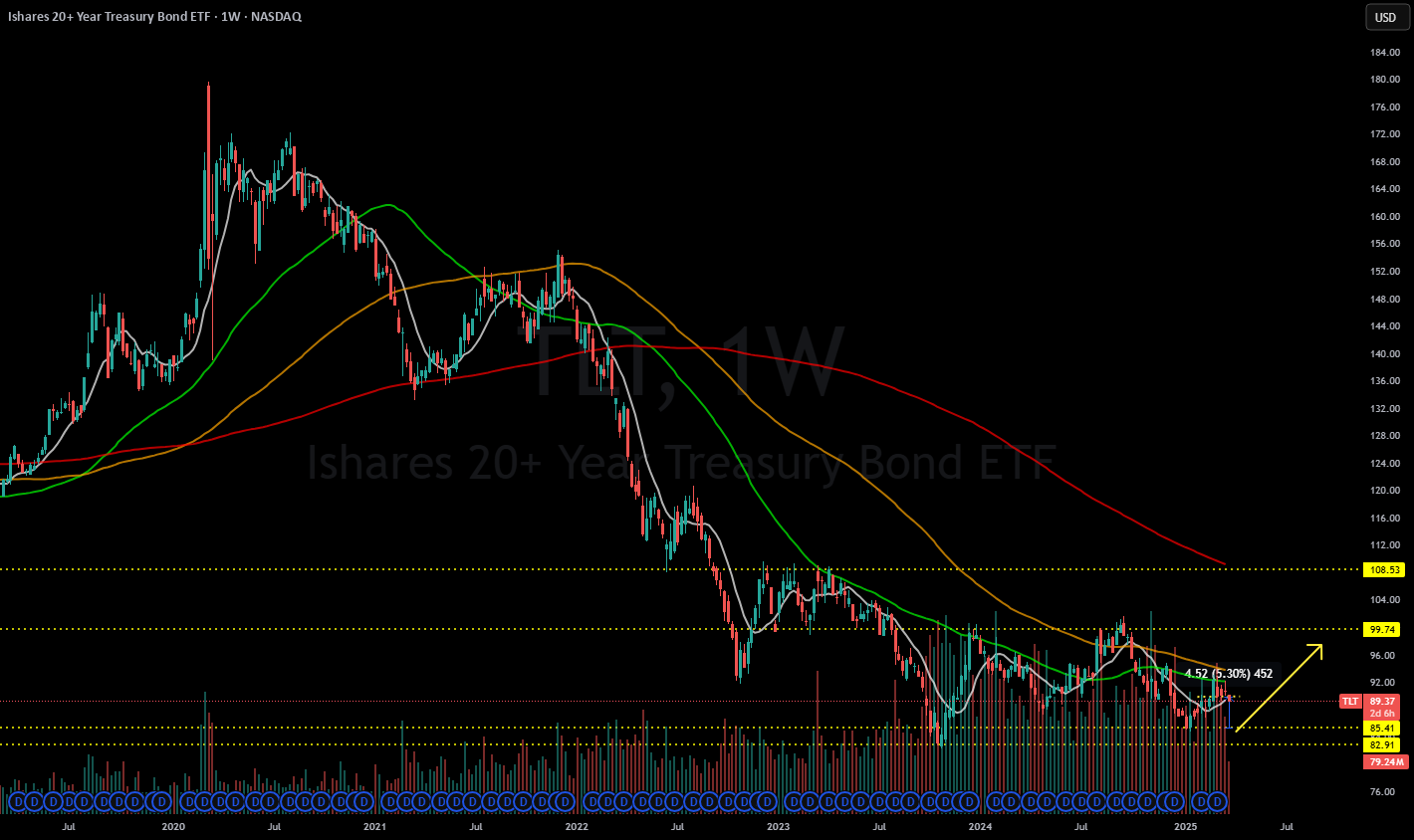
Task: Click the red TLT symbol tag
Action: [x=1349, y=702]
